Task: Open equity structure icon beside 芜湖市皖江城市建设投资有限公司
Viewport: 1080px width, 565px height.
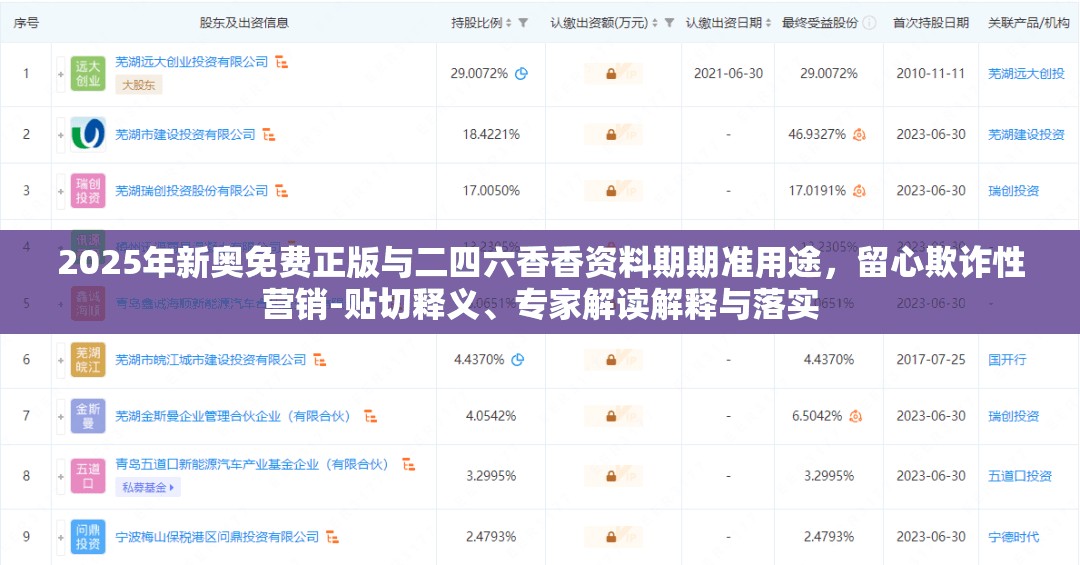Action: 320,360
